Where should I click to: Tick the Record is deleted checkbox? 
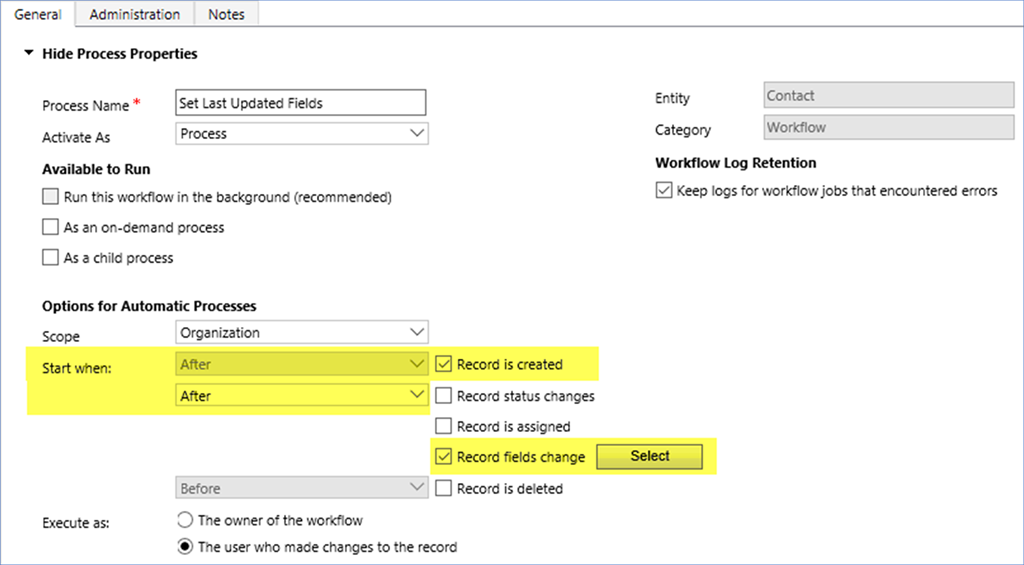[x=444, y=489]
